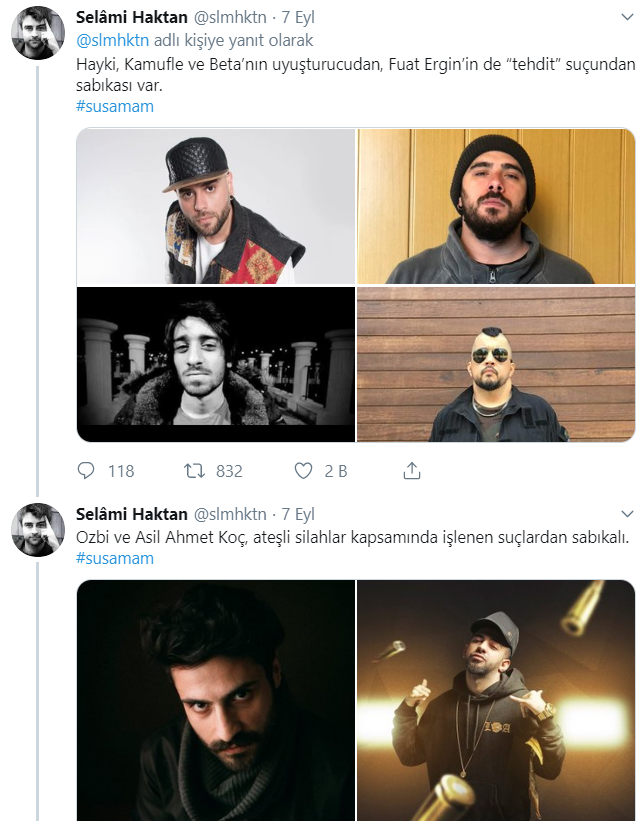The image size is (638, 821).
Task: Like the first tweet with the heart icon
Action: point(304,470)
